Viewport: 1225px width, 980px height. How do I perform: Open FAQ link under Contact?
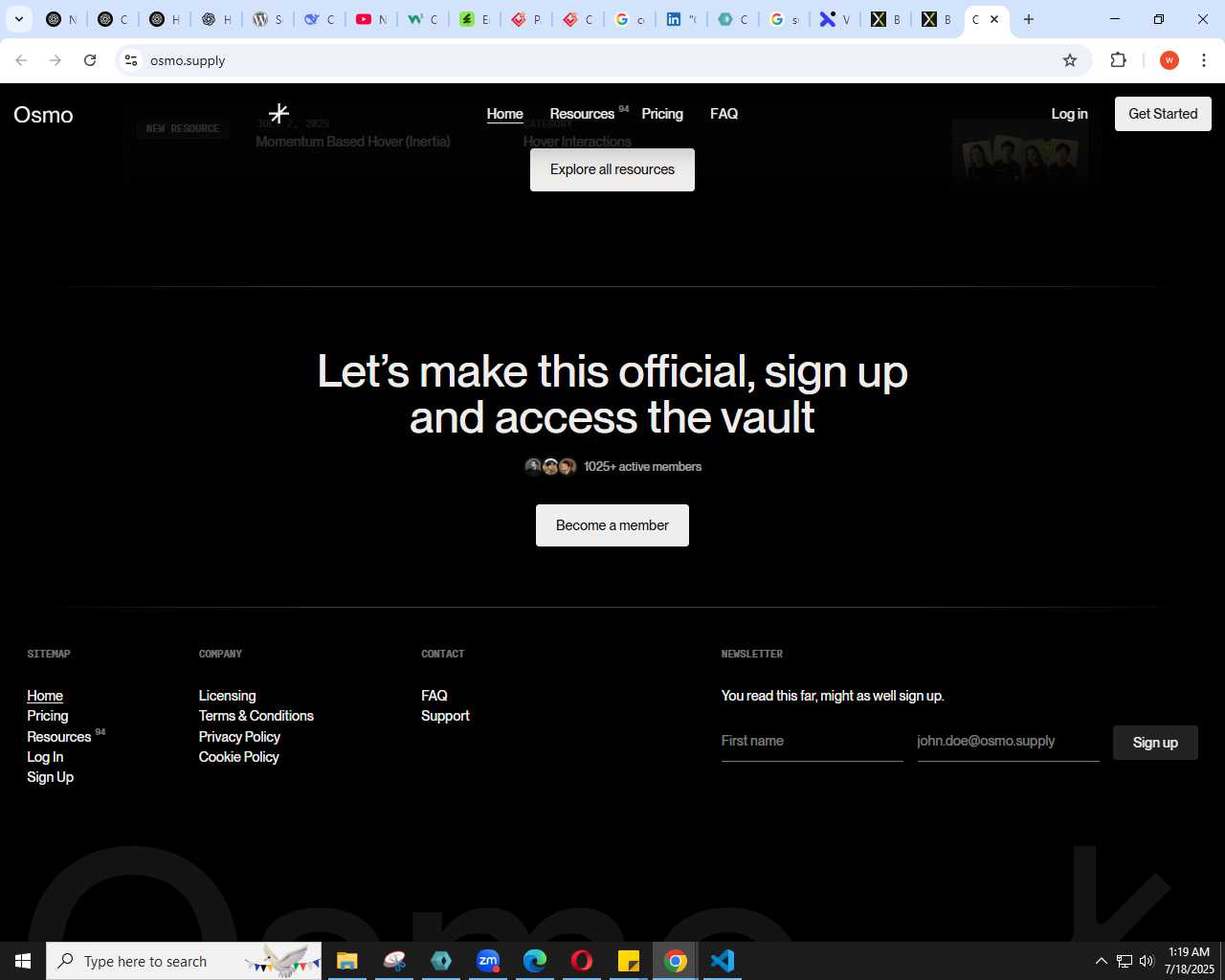point(434,696)
